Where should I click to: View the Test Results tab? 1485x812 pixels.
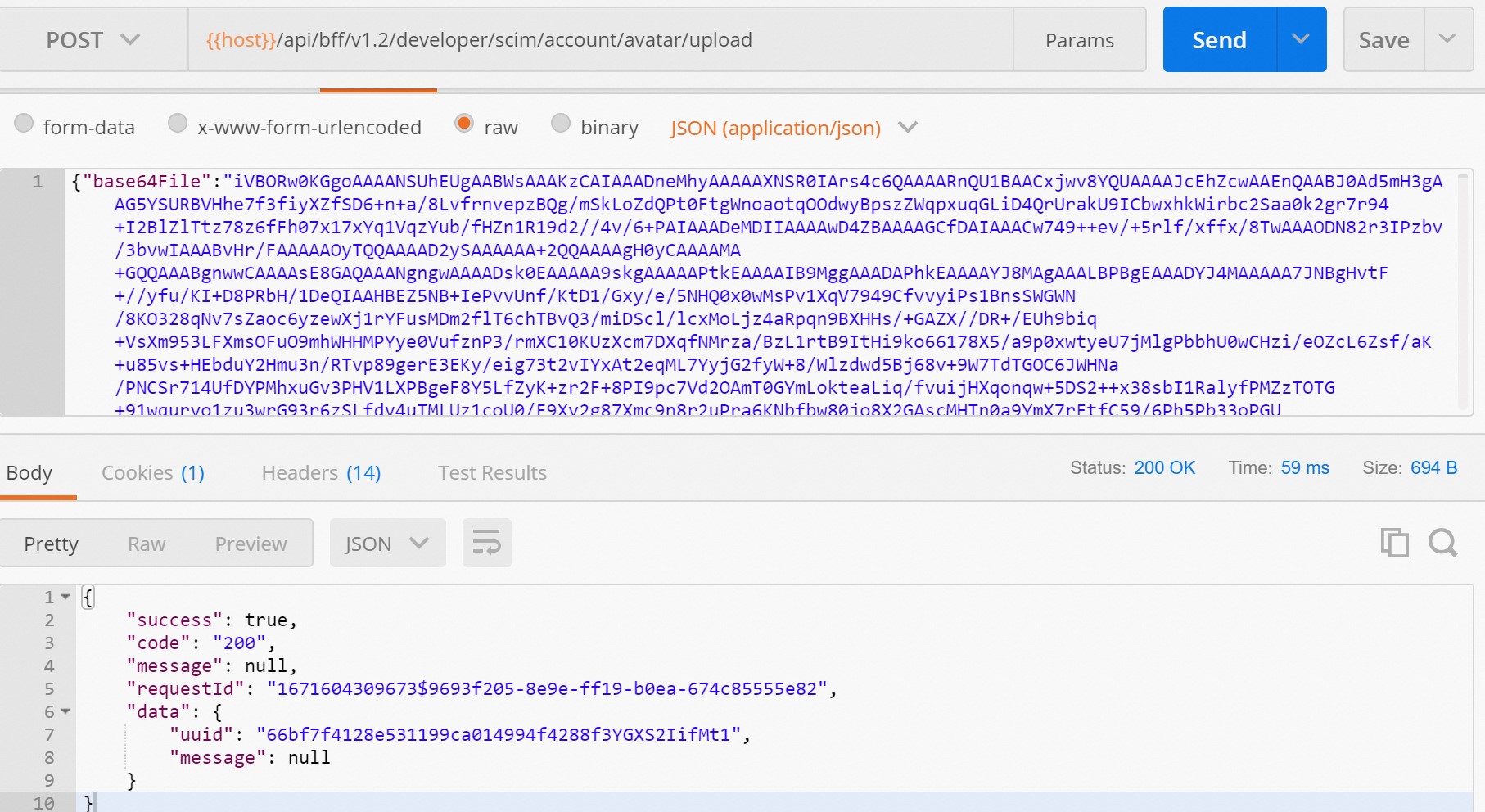pyautogui.click(x=492, y=473)
